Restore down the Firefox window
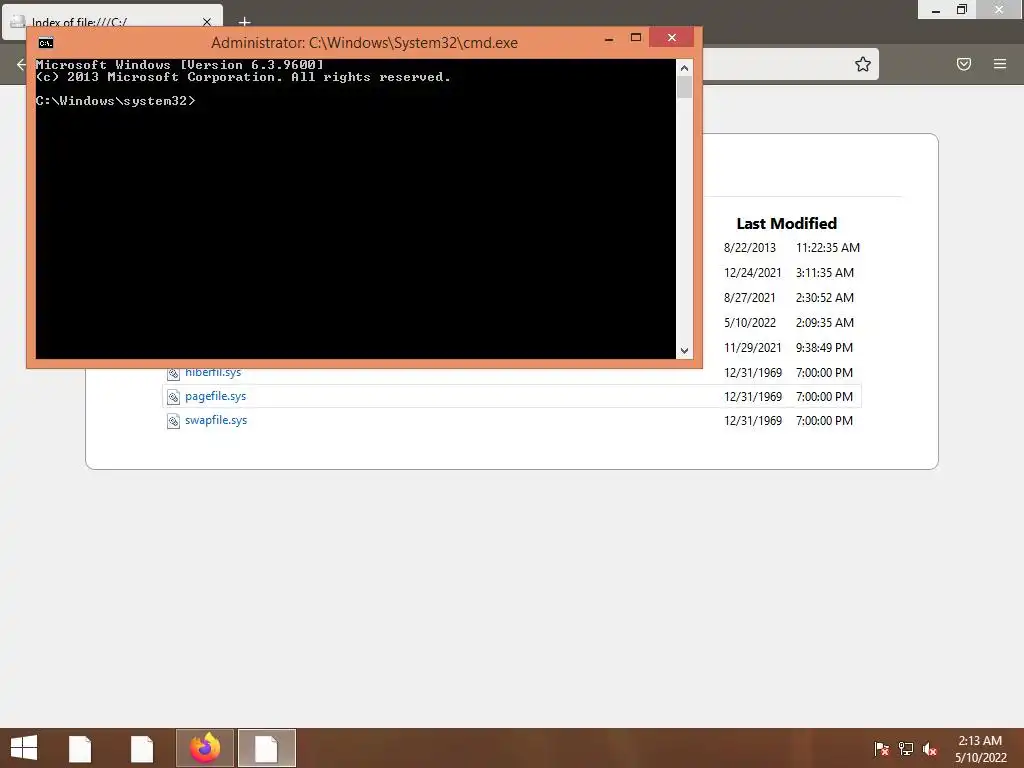The image size is (1024, 768). click(961, 10)
